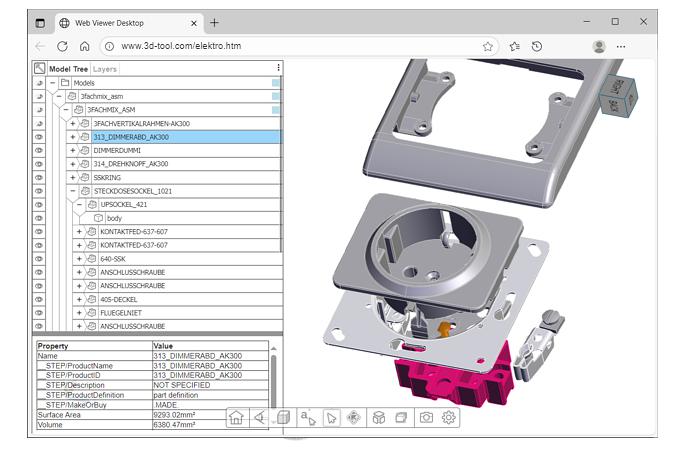The image size is (680, 450).
Task: Open the camera view direction tool
Action: tap(261, 418)
